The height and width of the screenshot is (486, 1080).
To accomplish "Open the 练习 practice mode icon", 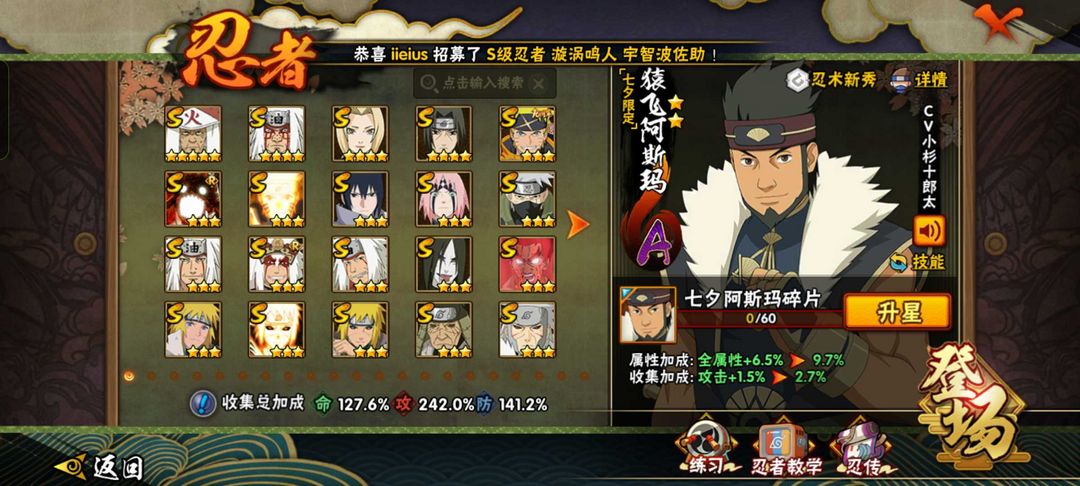I will point(706,450).
